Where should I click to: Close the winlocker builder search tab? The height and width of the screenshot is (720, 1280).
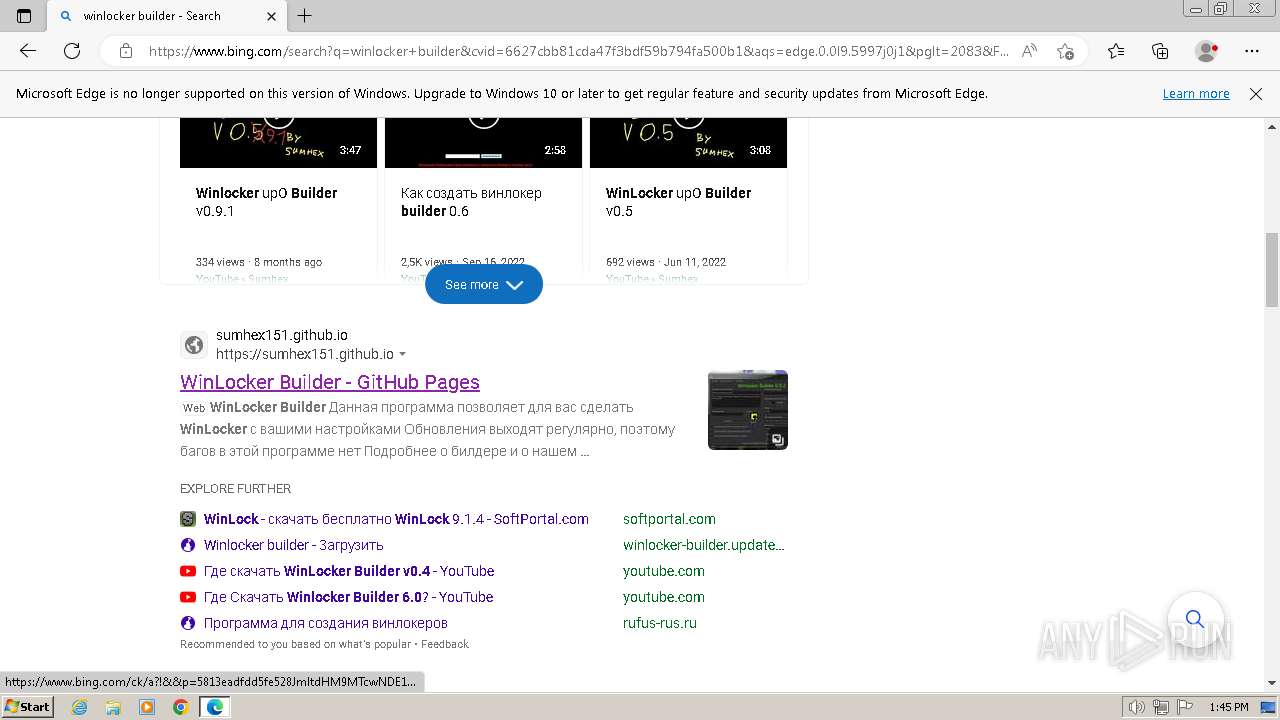tap(272, 16)
